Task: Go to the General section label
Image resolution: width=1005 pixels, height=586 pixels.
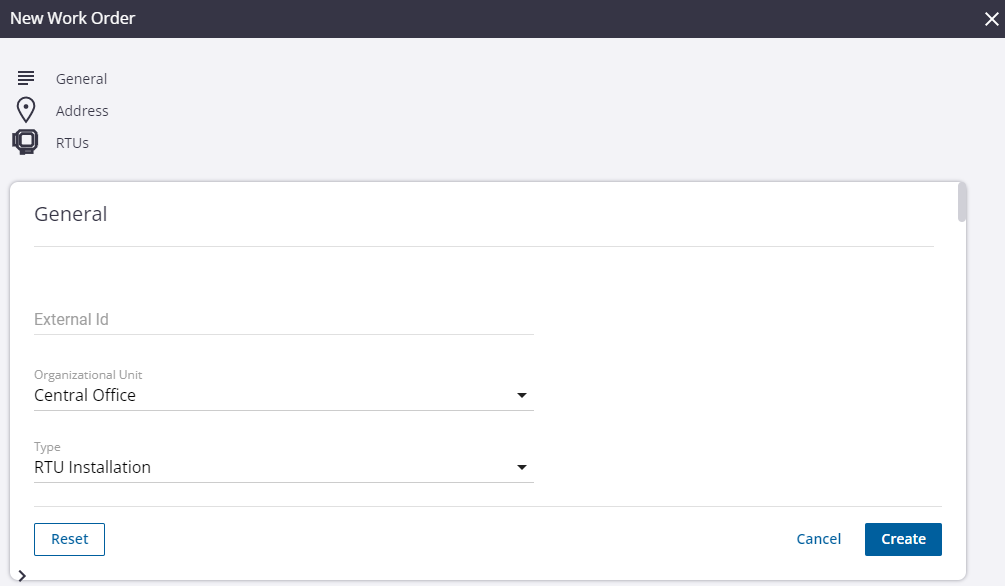Action: 81,79
